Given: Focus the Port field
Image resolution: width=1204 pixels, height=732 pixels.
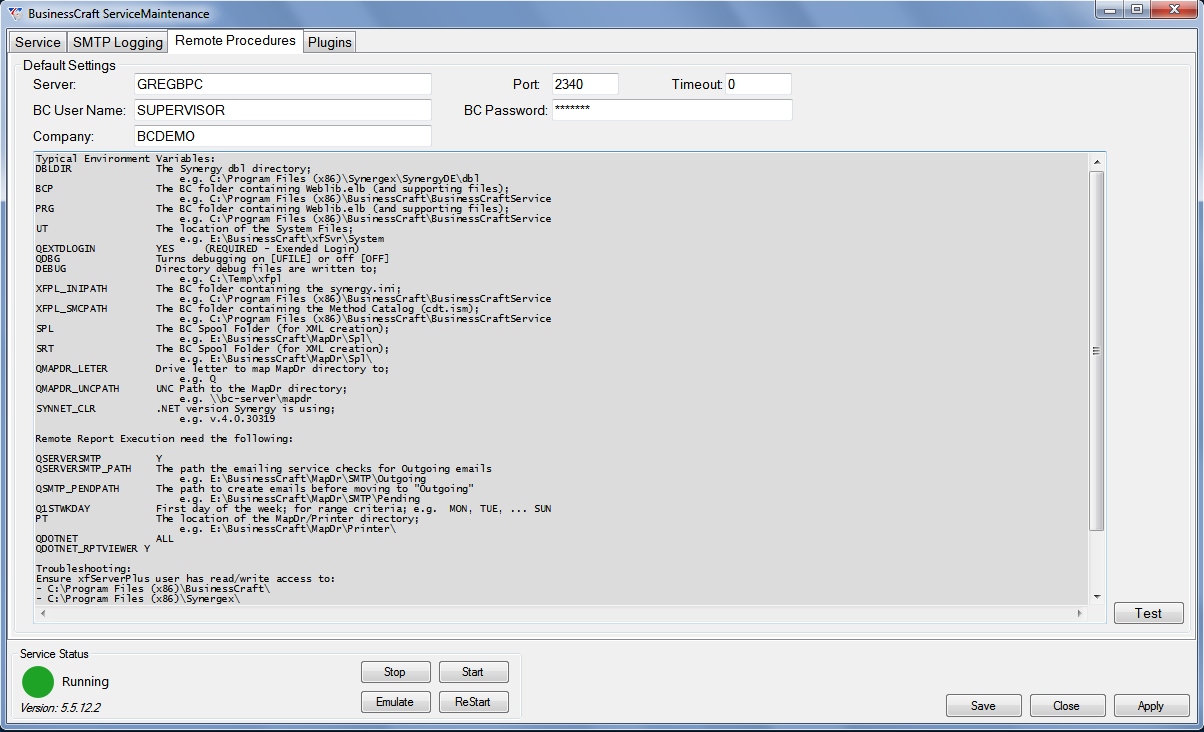Looking at the screenshot, I should [x=585, y=84].
